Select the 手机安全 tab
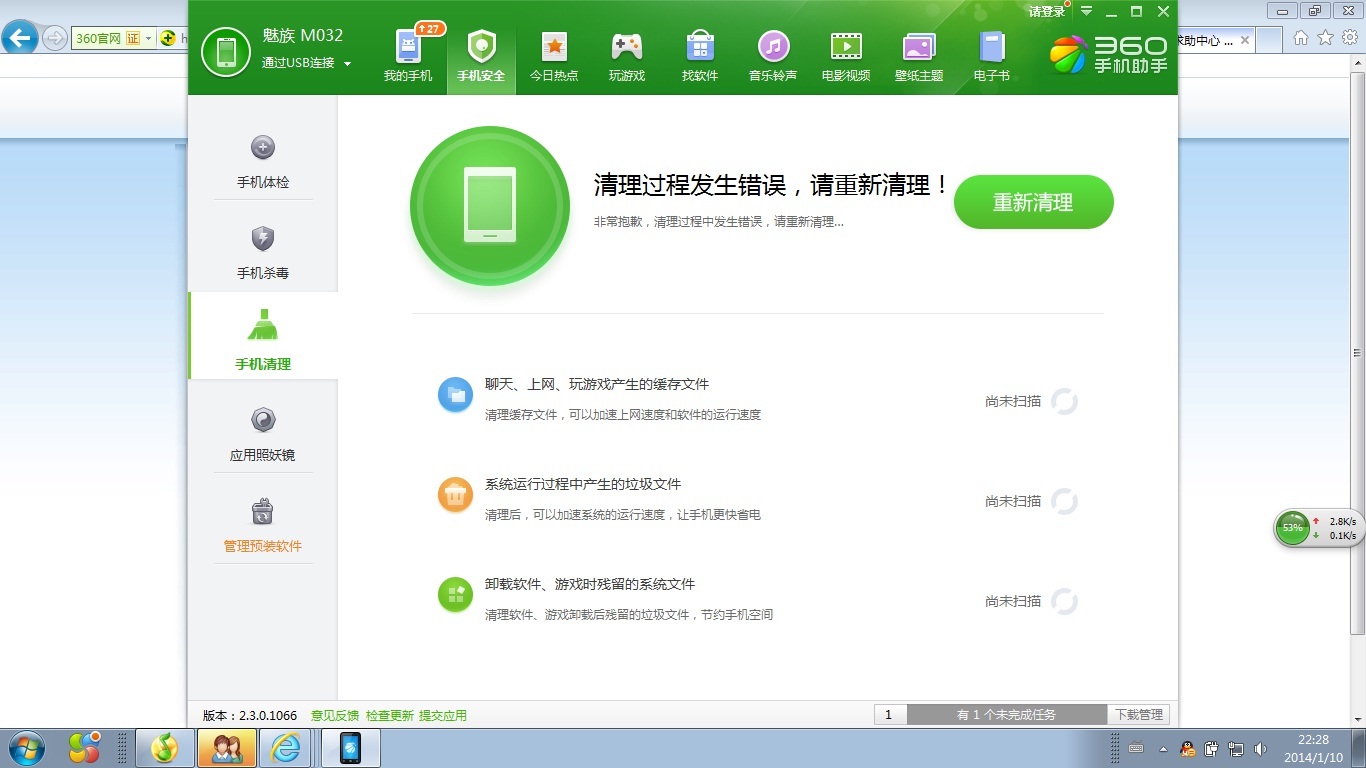 pos(481,56)
